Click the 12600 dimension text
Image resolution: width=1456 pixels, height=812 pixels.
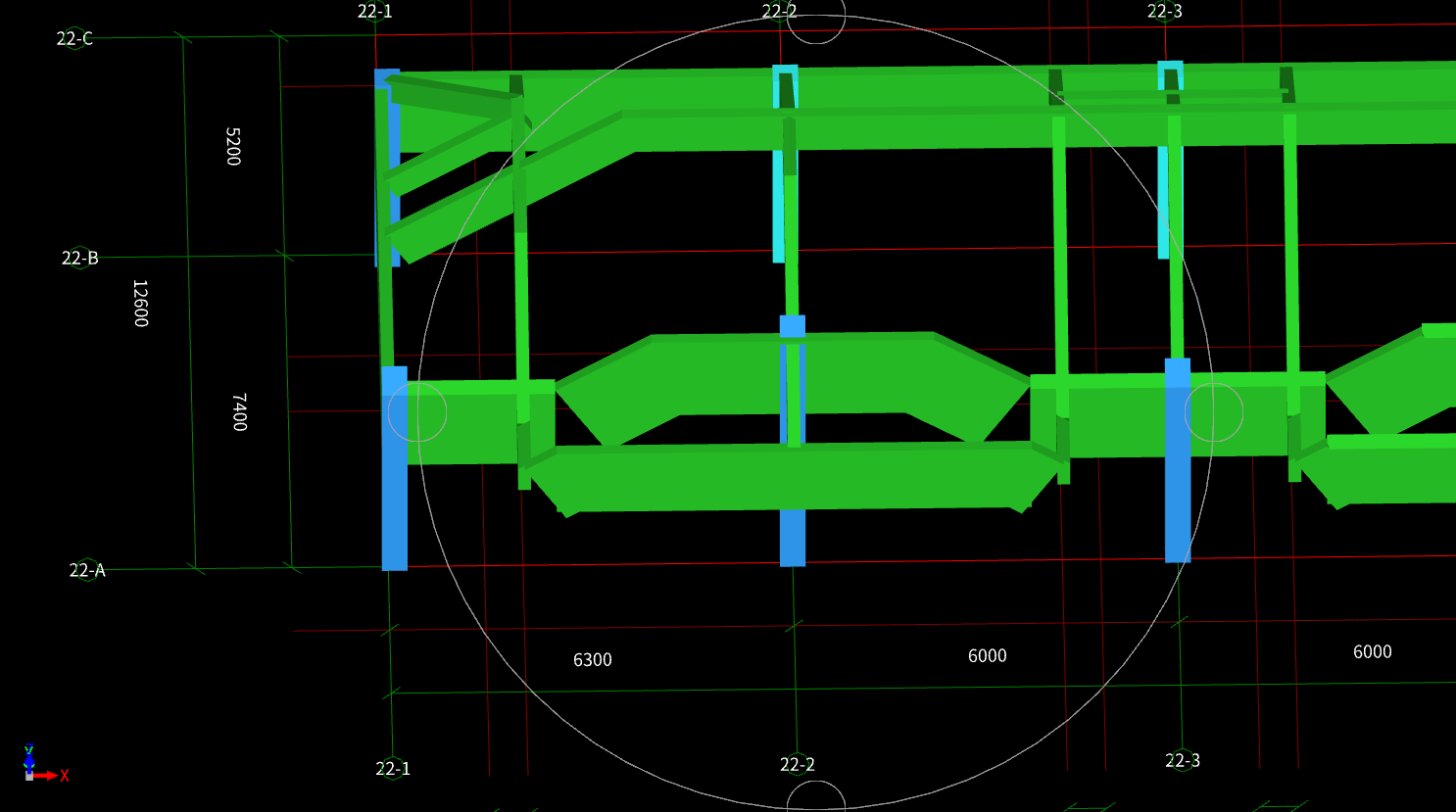[140, 303]
